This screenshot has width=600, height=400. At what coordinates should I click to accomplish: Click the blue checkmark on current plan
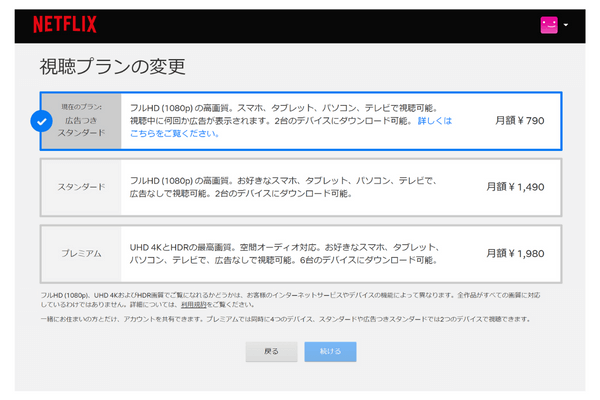tap(41, 121)
